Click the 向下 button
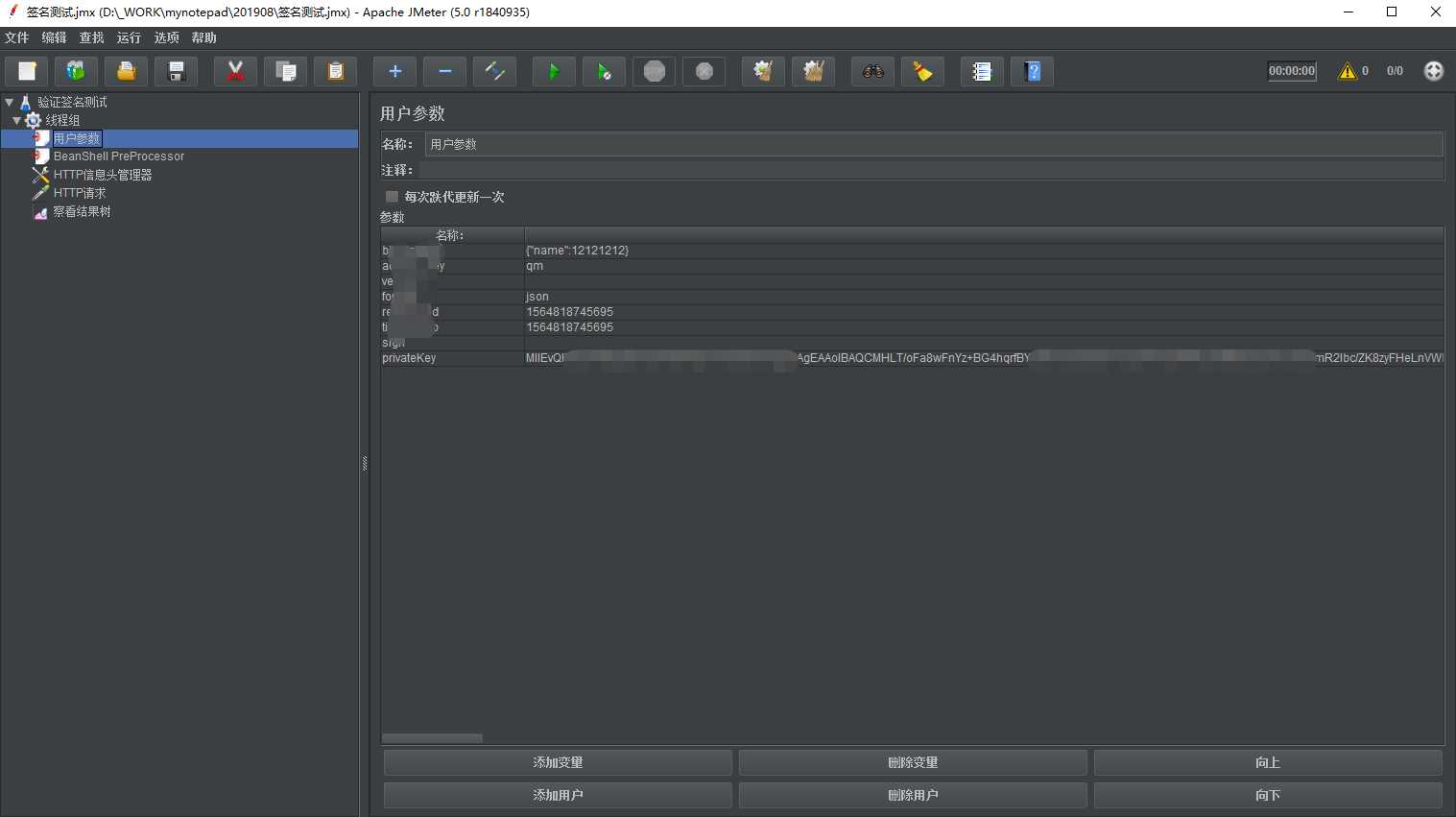1456x817 pixels. [1268, 795]
